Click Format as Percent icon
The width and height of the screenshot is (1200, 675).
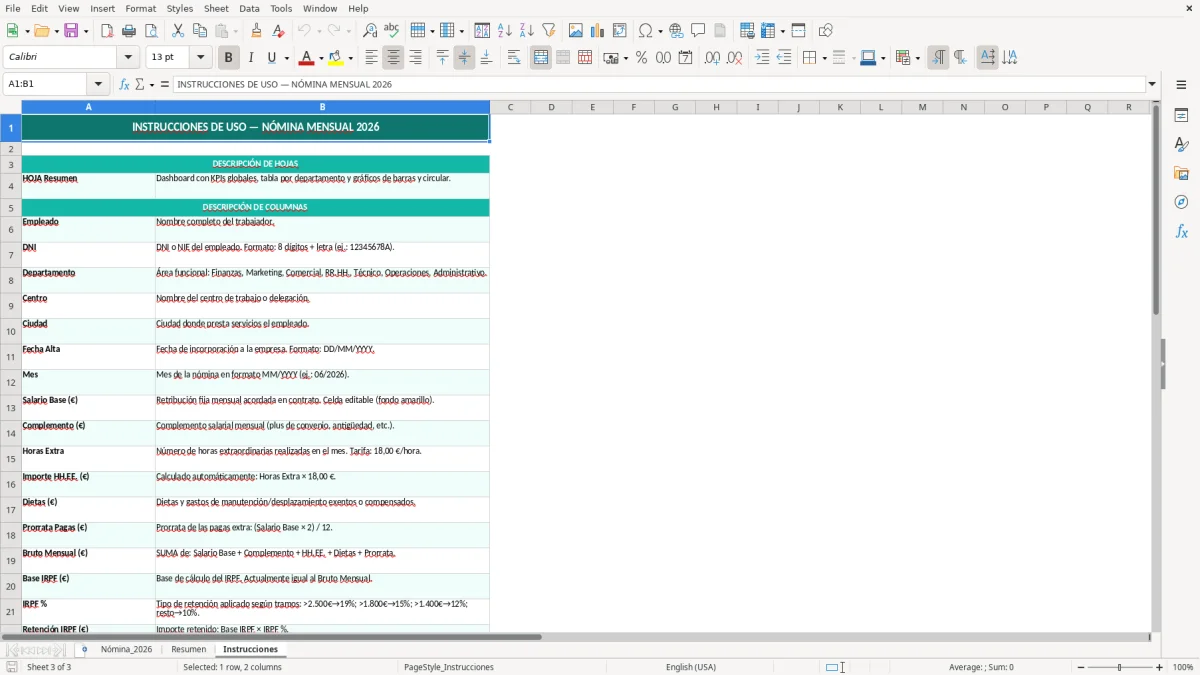[642, 58]
